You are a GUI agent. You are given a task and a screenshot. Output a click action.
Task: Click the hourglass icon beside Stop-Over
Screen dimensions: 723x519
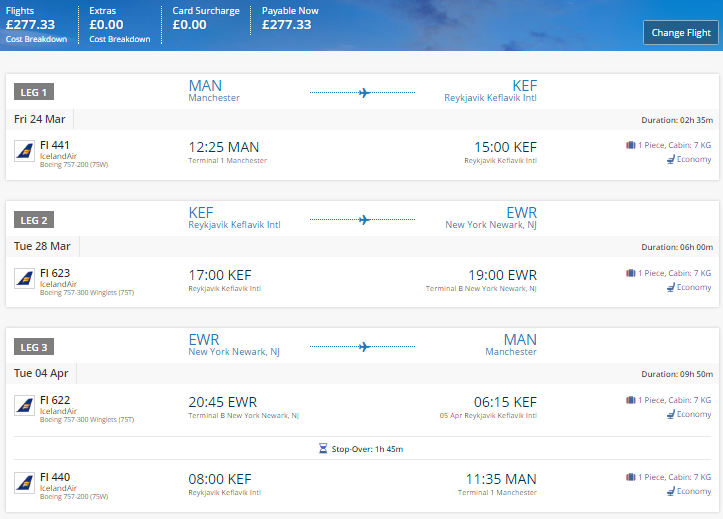323,448
